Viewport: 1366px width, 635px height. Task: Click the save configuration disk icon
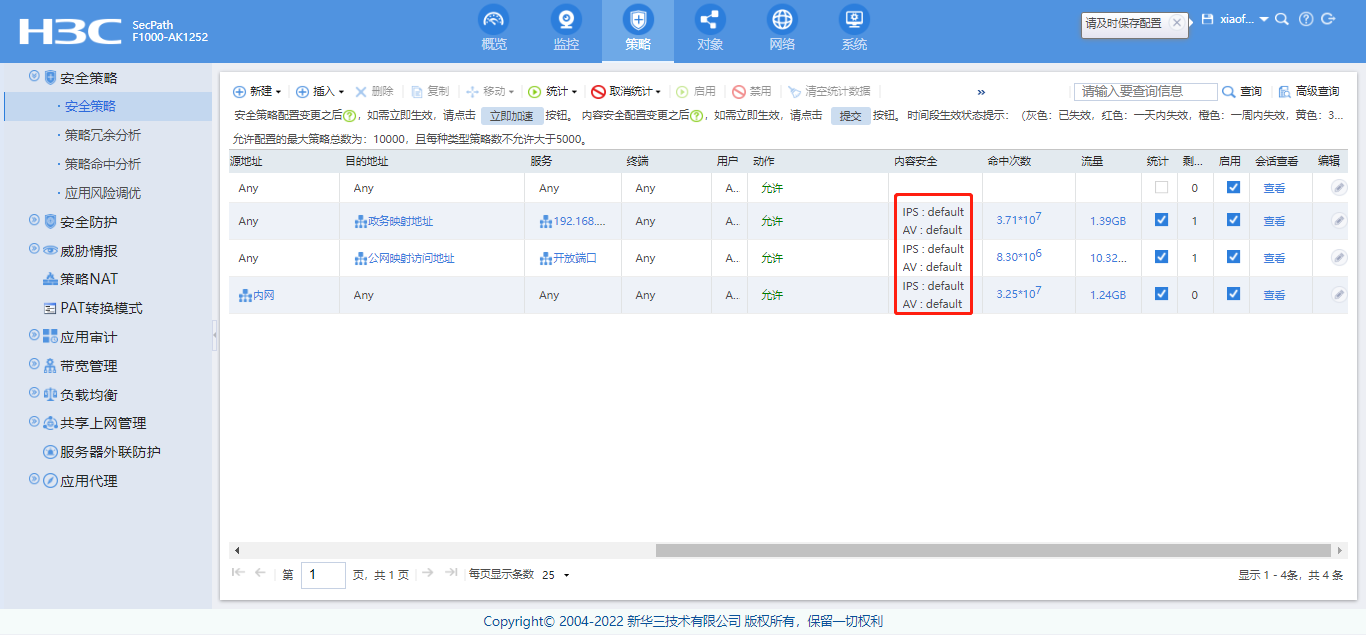point(1207,19)
